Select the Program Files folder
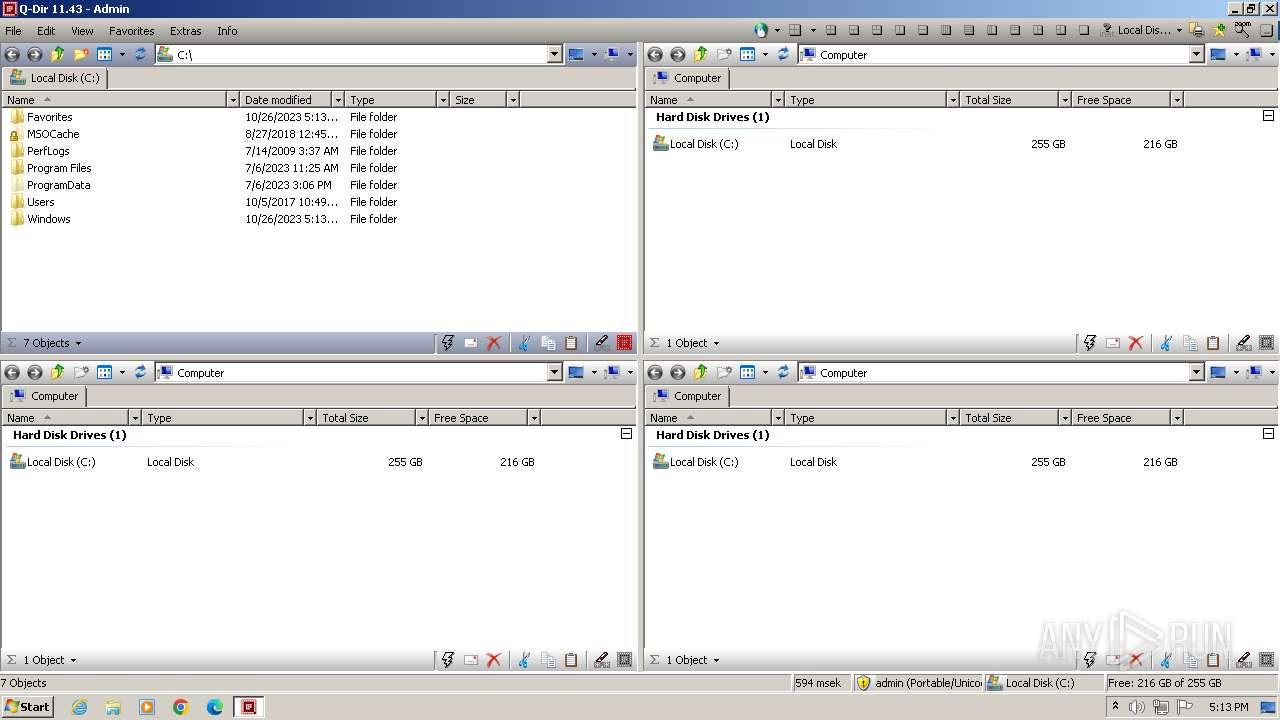Viewport: 1280px width, 720px height. pos(59,168)
